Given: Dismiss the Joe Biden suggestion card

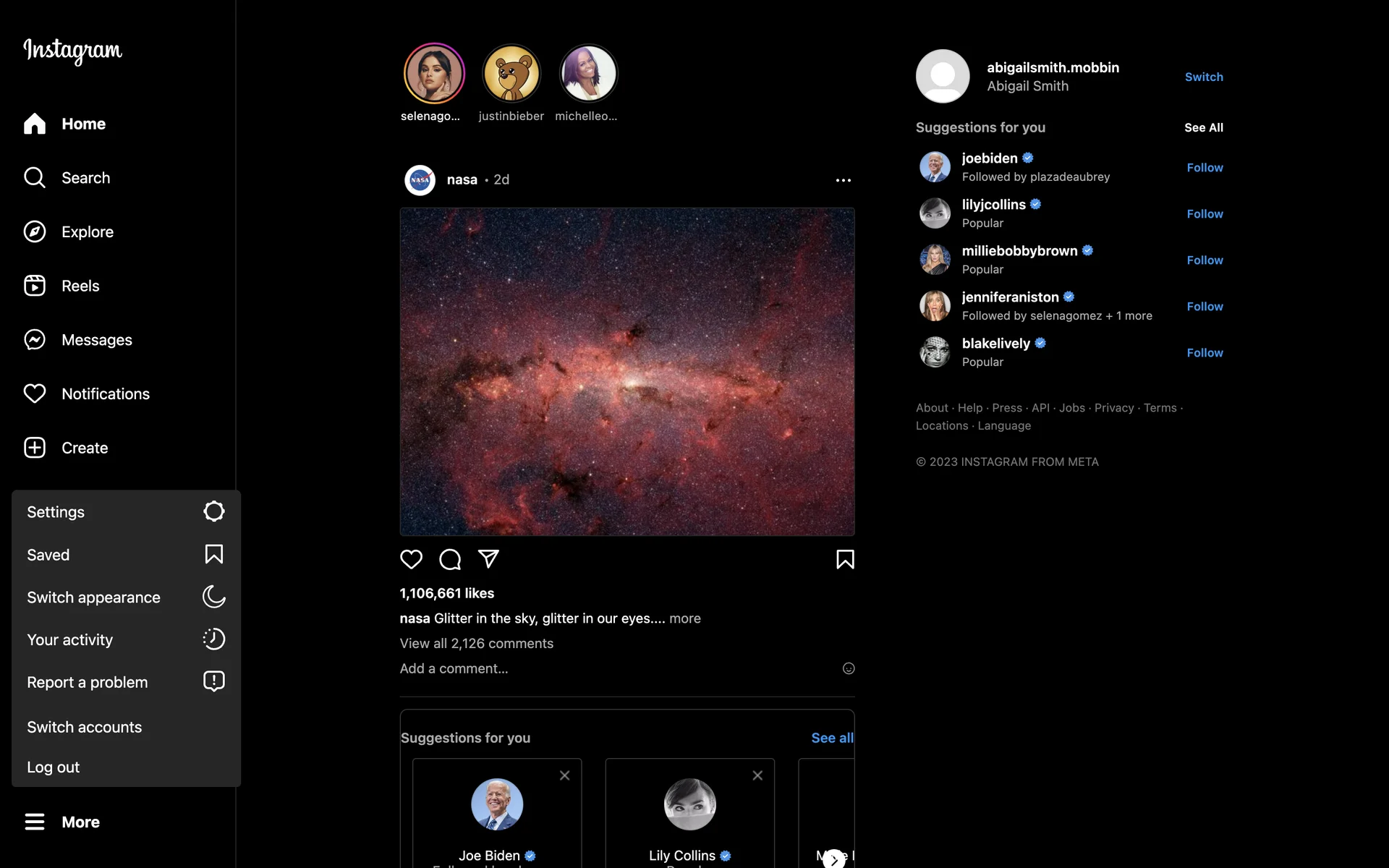Looking at the screenshot, I should [x=564, y=775].
